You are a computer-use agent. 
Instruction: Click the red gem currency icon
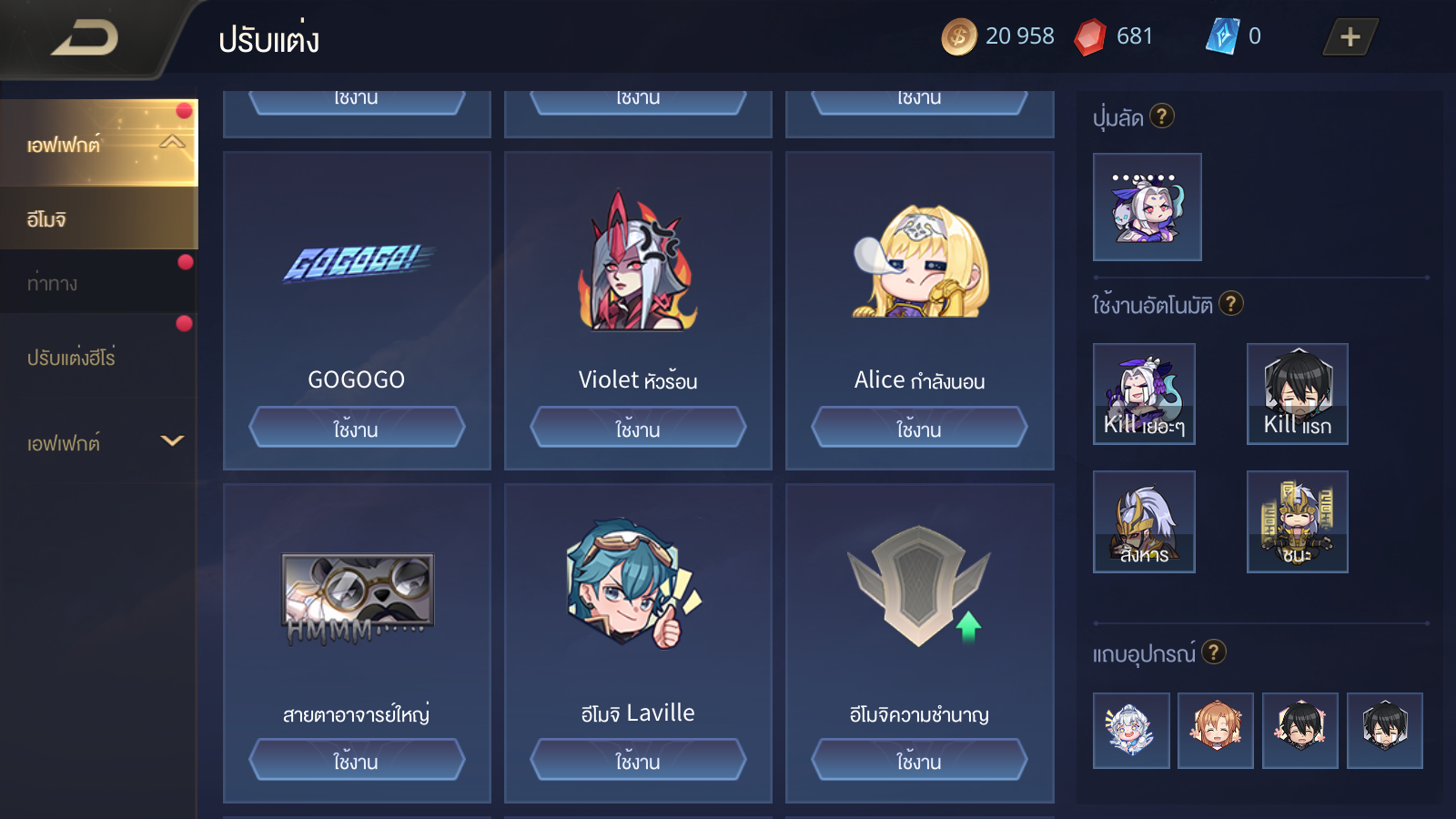[1089, 37]
